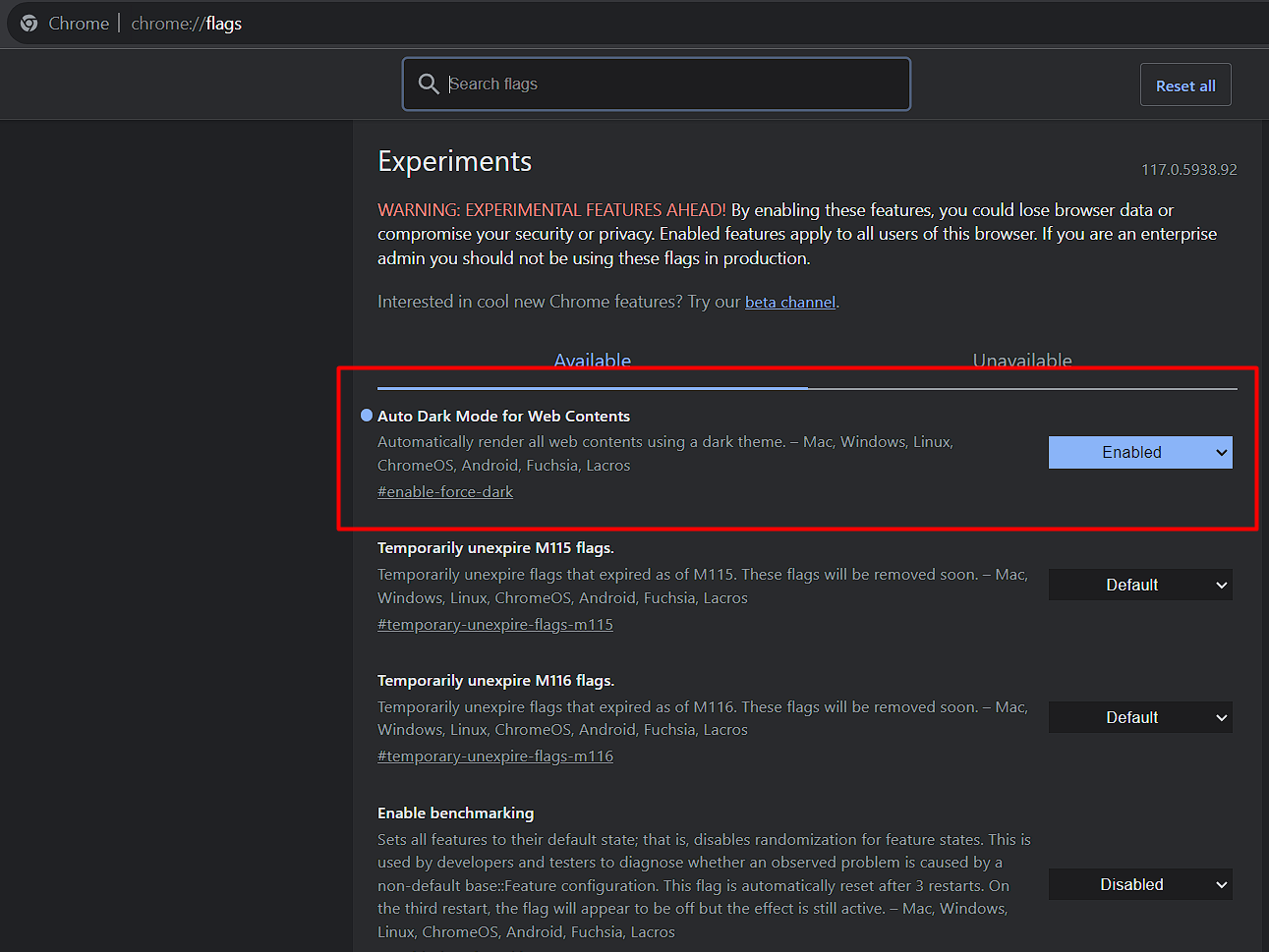Screen dimensions: 1269x952
Task: Open the Auto Dark Mode Enabled dropdown
Action: click(1139, 453)
